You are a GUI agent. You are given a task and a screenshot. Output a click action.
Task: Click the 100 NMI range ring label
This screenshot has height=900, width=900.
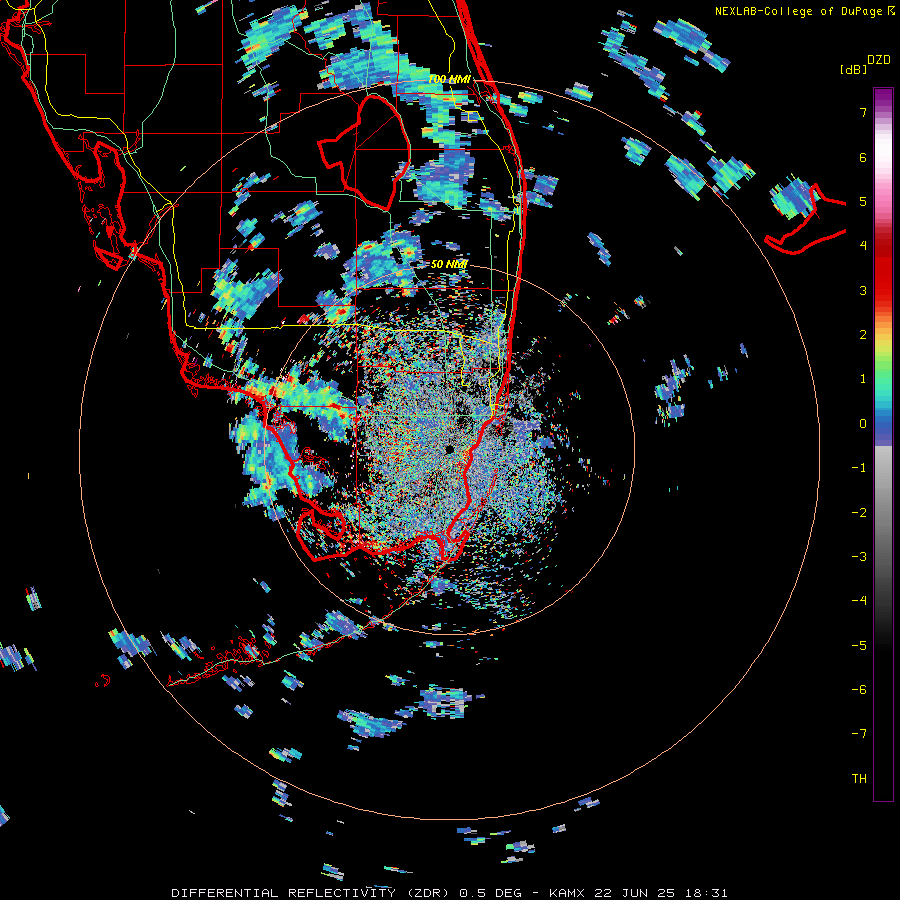pos(449,79)
